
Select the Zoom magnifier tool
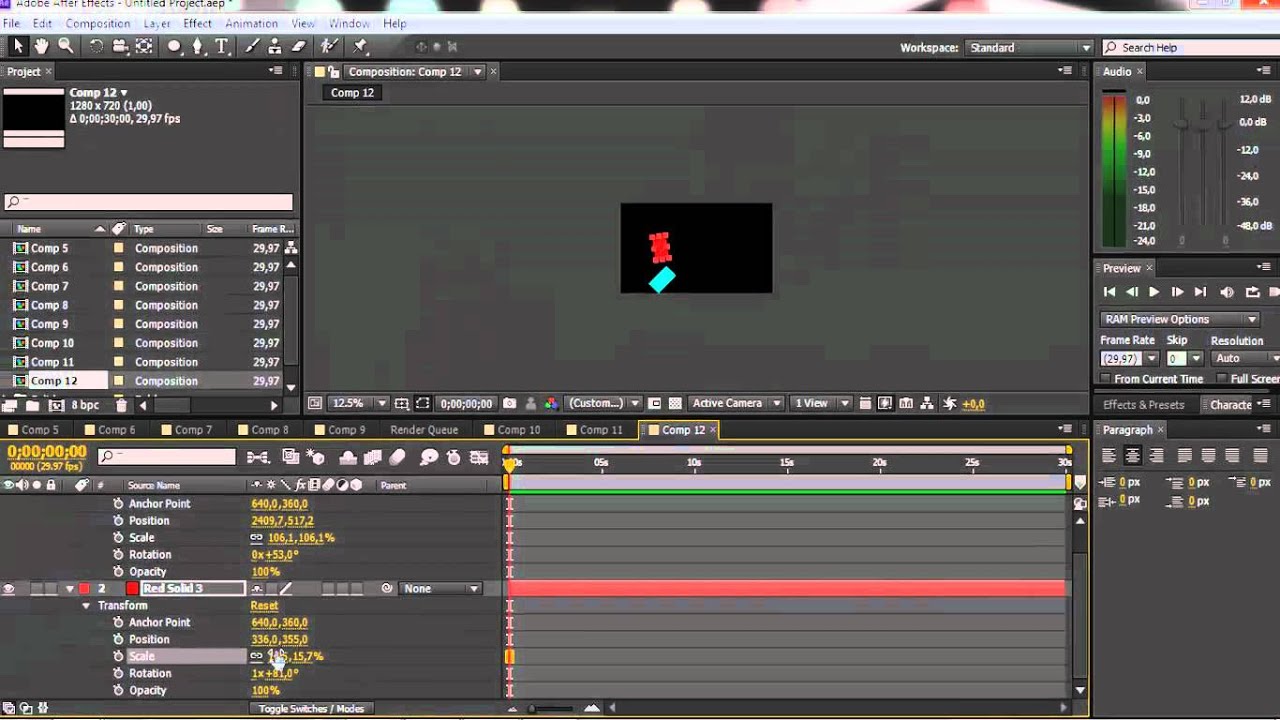[x=66, y=46]
